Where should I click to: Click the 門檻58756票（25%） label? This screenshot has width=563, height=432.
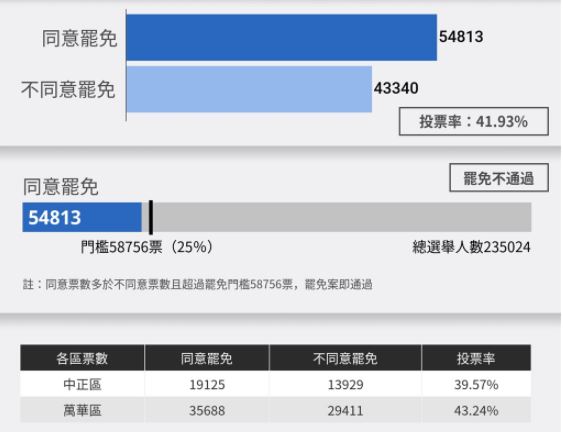point(147,247)
